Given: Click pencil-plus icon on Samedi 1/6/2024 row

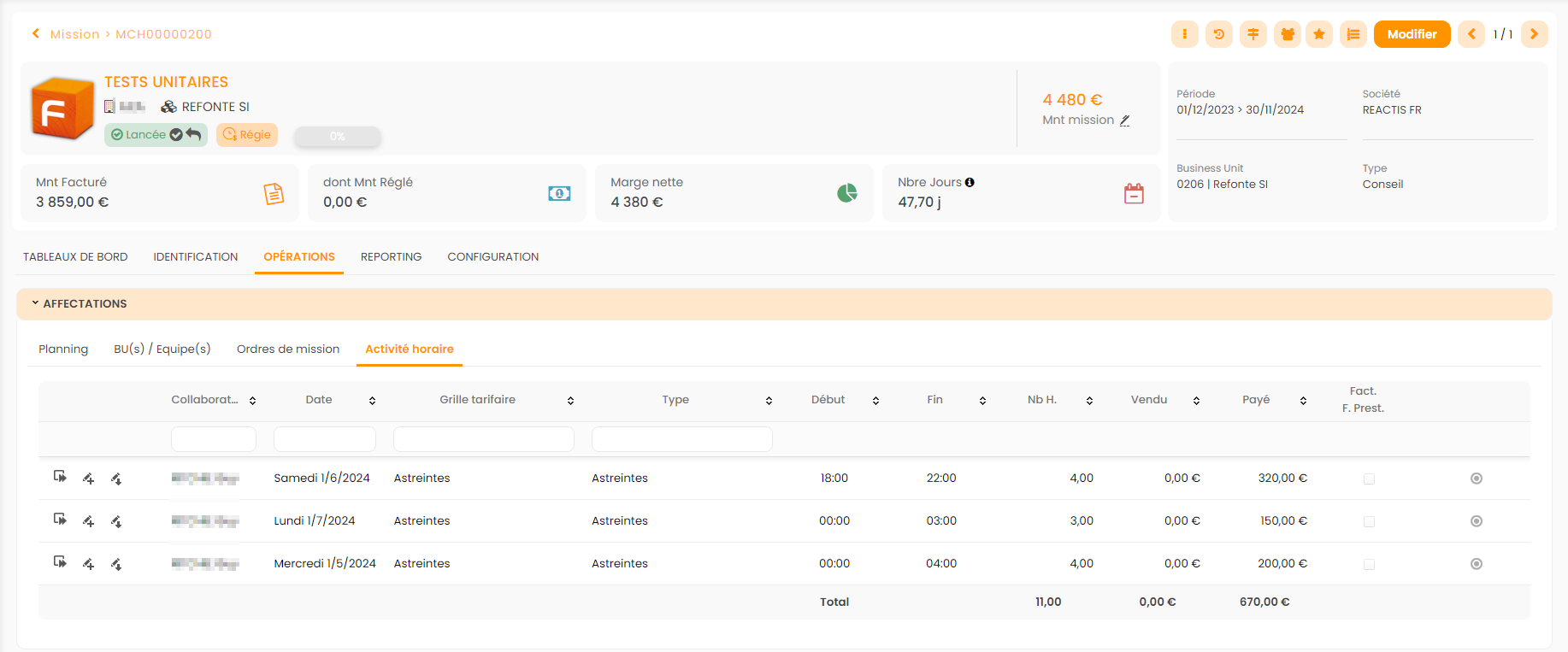Looking at the screenshot, I should pyautogui.click(x=88, y=479).
